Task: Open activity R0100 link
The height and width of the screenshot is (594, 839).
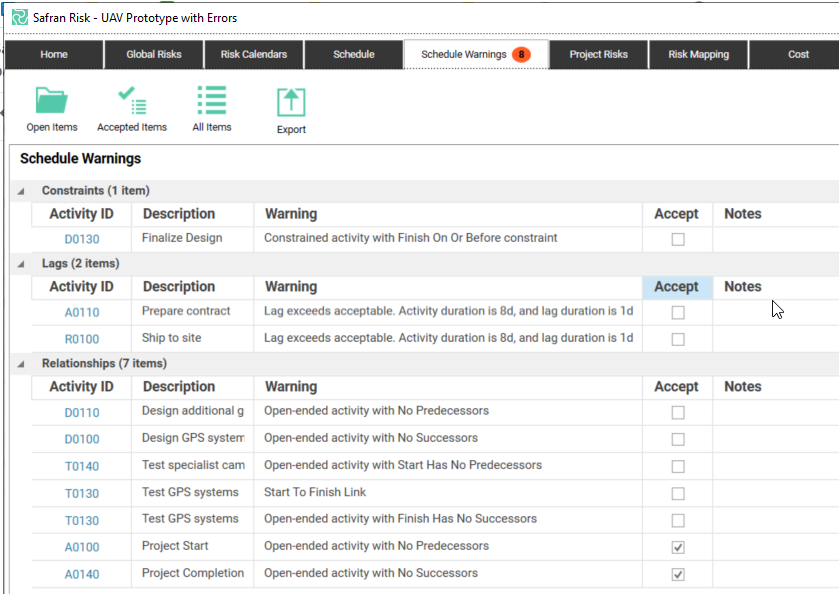Action: click(x=82, y=339)
